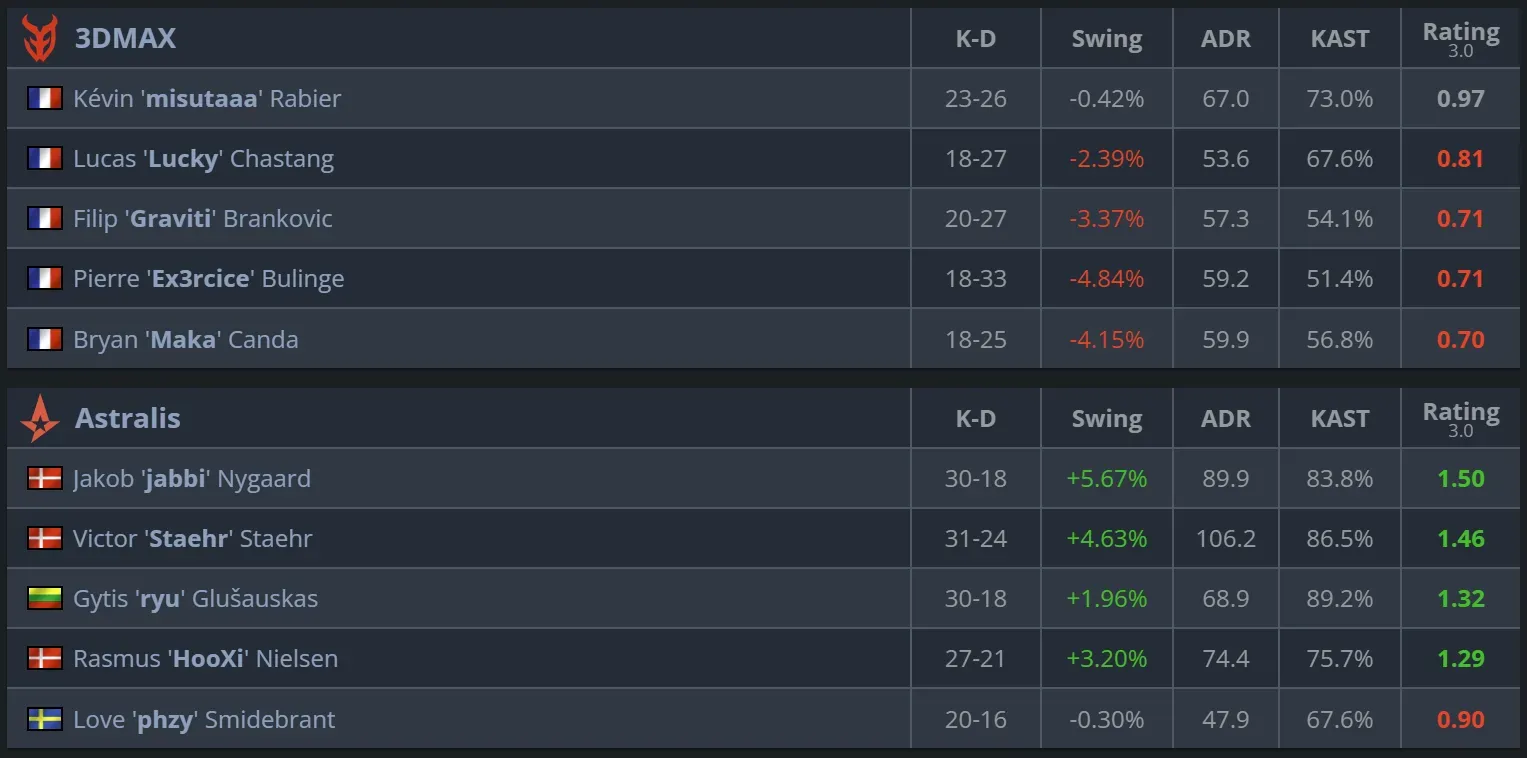Viewport: 1527px width, 758px height.
Task: Open the 3DMAX team name link
Action: click(x=125, y=38)
